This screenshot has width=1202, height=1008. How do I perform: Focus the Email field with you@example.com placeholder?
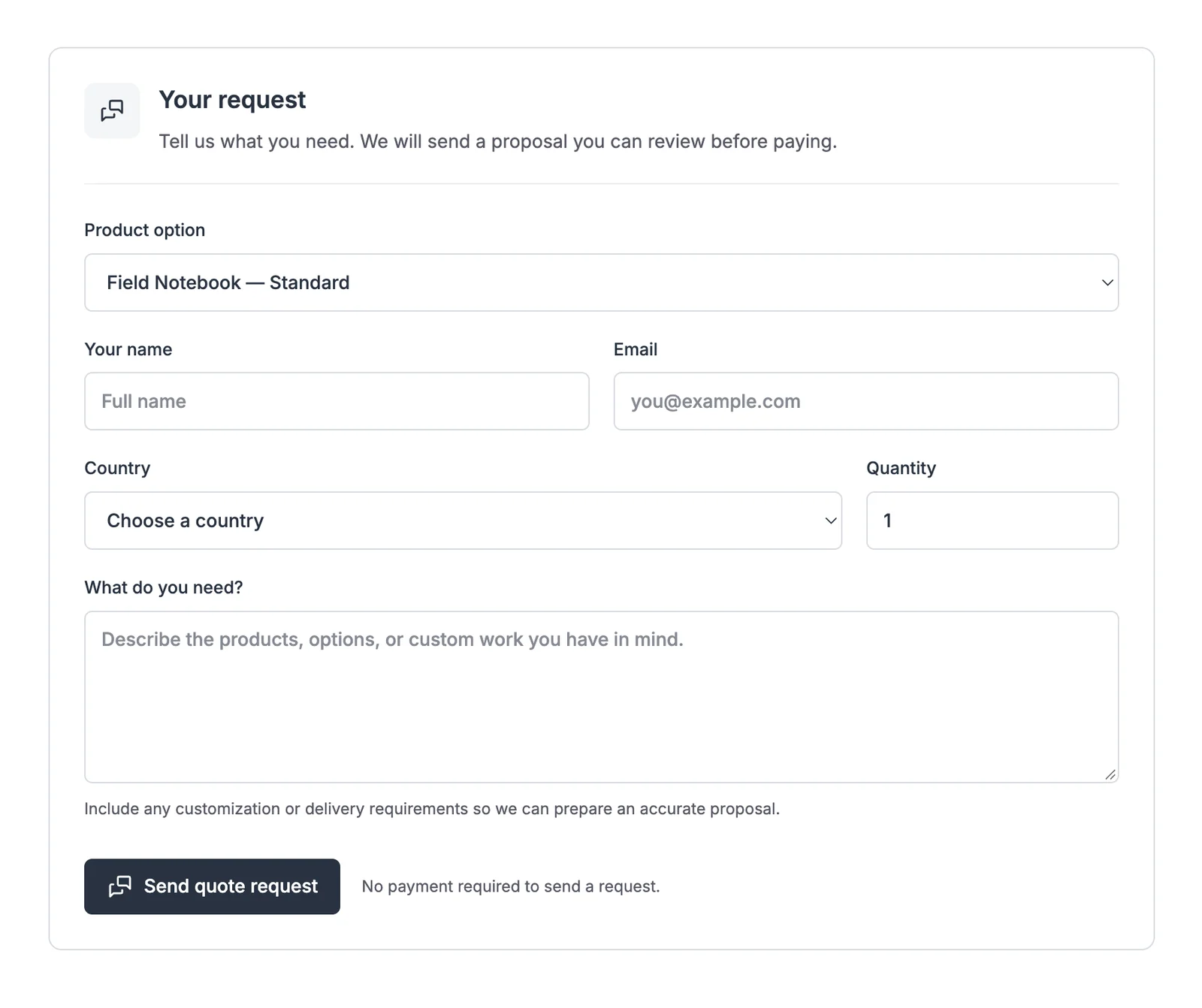click(x=865, y=401)
